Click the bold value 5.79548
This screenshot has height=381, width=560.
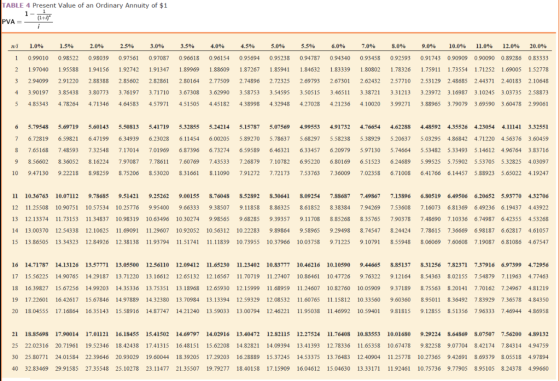[x=38, y=127]
